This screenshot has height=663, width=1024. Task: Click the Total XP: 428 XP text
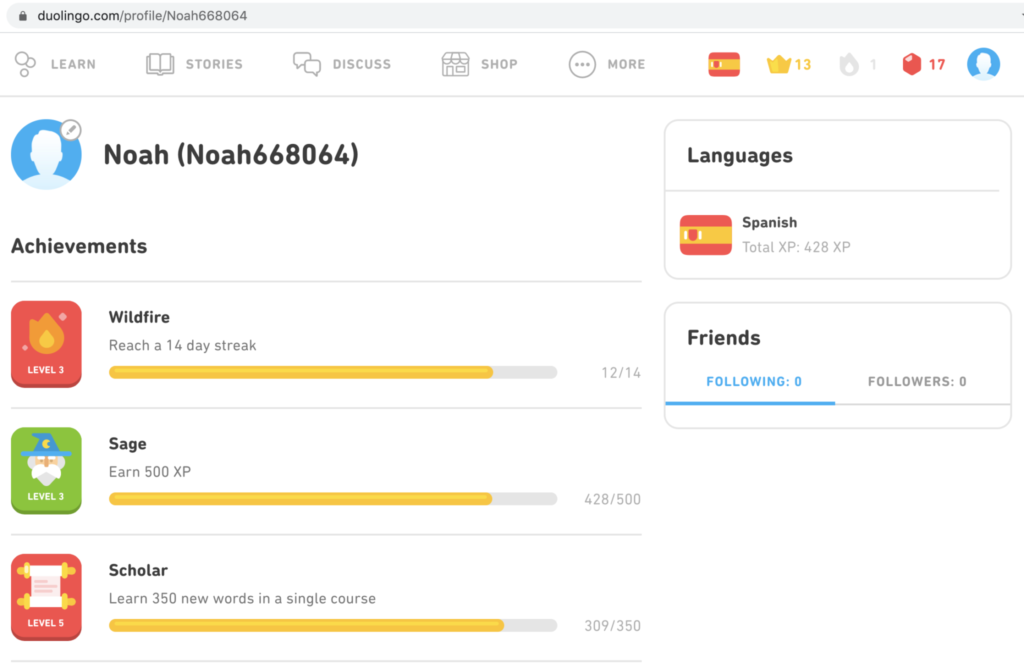click(796, 248)
